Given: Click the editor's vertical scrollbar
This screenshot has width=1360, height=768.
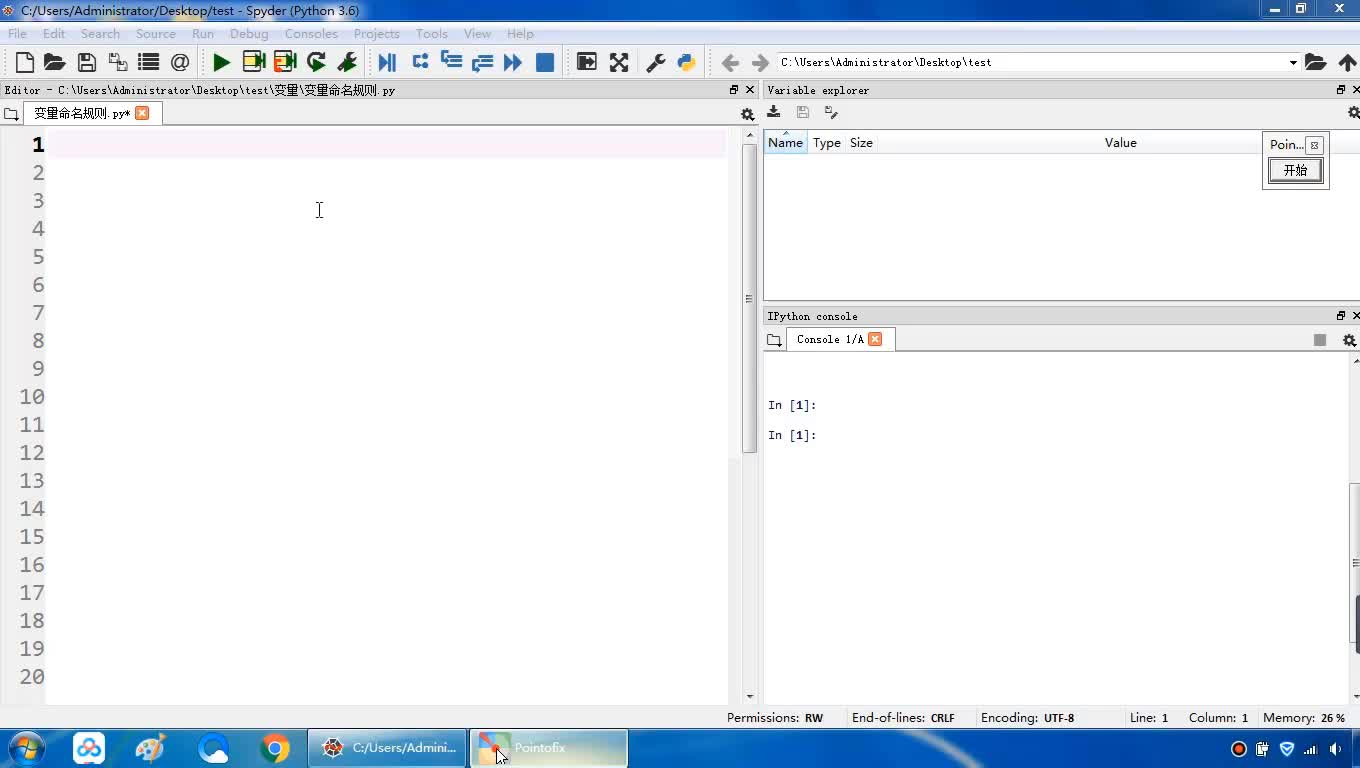Looking at the screenshot, I should point(750,300).
